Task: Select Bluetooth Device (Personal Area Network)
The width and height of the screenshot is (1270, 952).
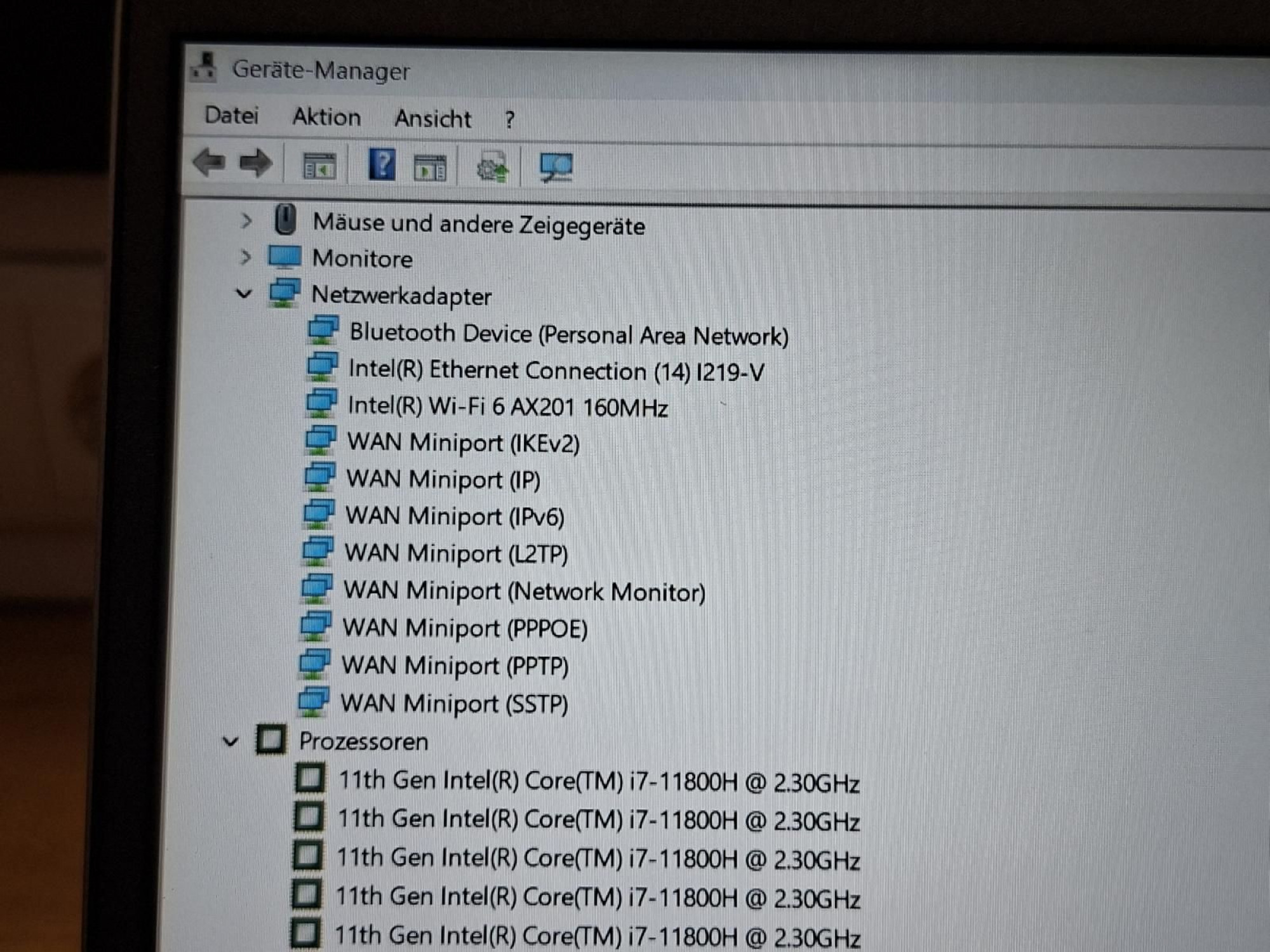Action: coord(569,334)
